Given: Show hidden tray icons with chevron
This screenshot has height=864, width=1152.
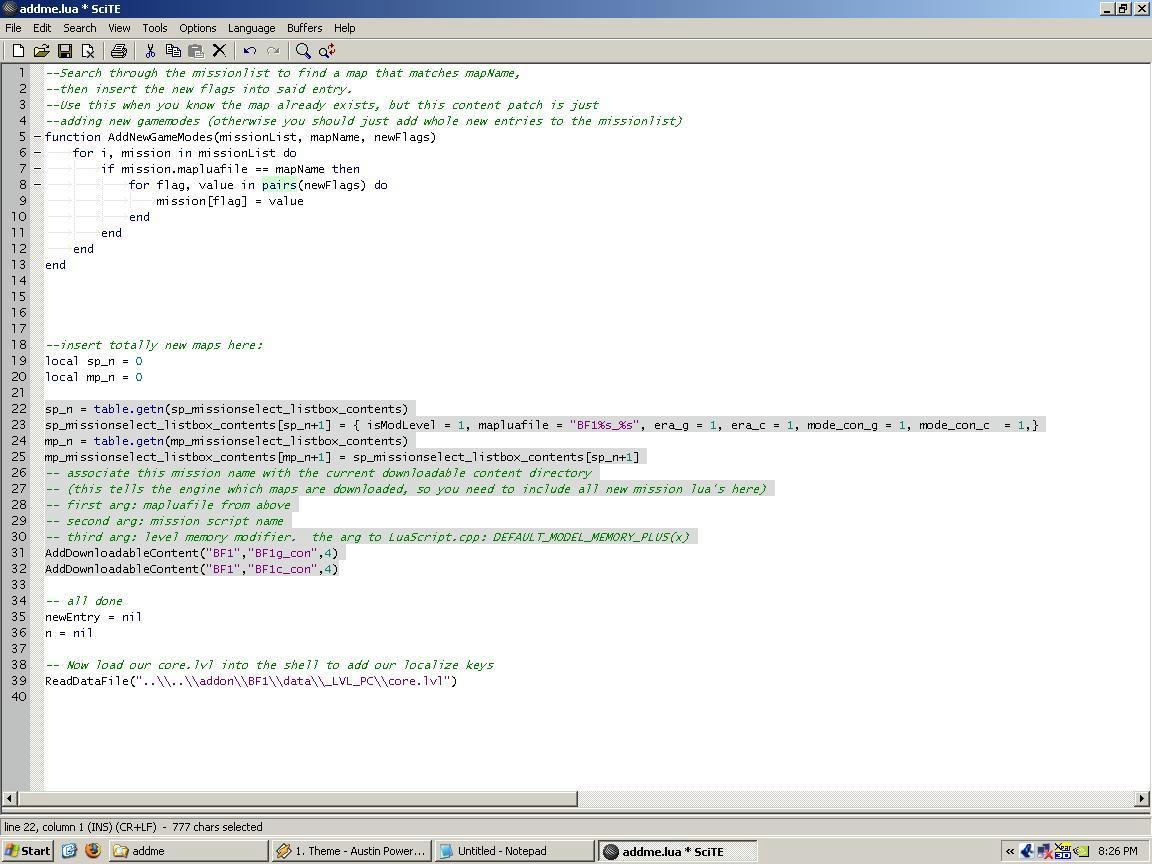Looking at the screenshot, I should [x=1010, y=852].
